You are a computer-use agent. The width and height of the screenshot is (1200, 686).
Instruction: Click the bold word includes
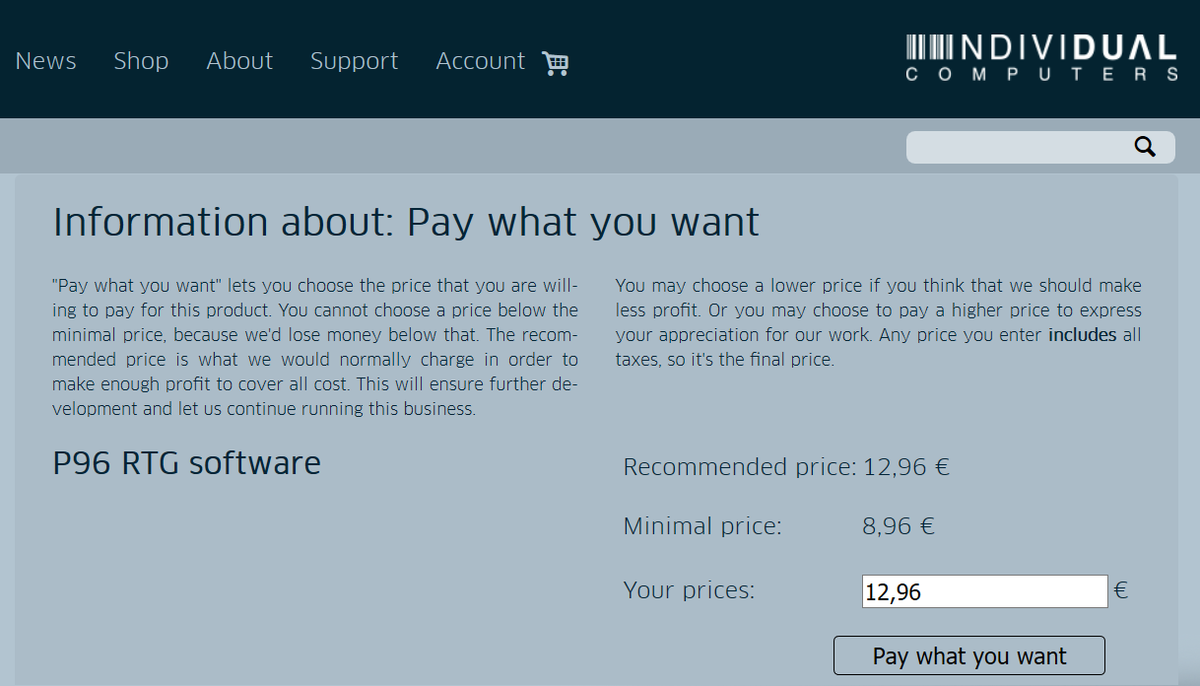click(x=1082, y=336)
